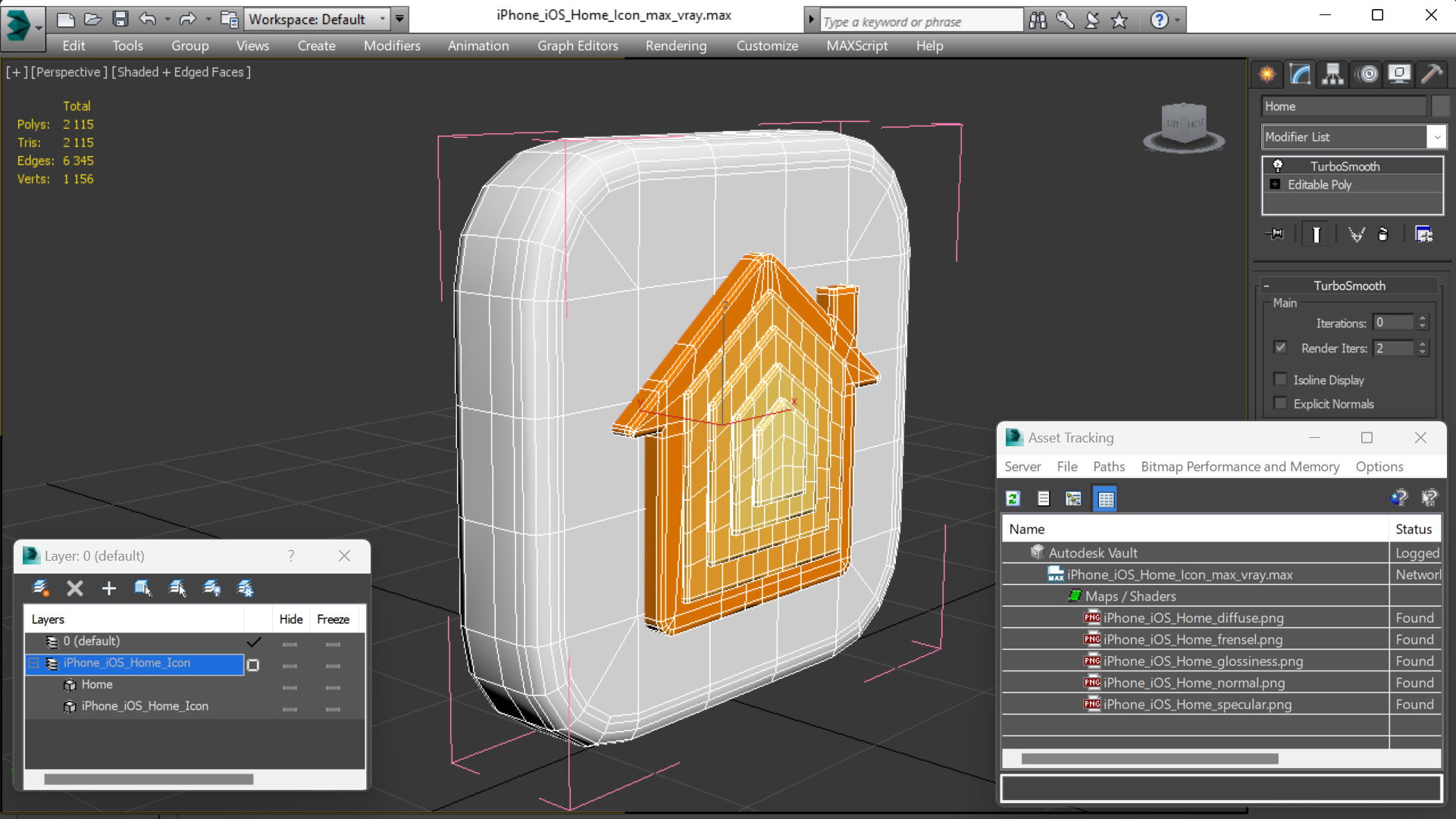Screen dimensions: 1456x819
Task: Collapse TurboSmooth rollout minus sign
Action: point(1267,286)
